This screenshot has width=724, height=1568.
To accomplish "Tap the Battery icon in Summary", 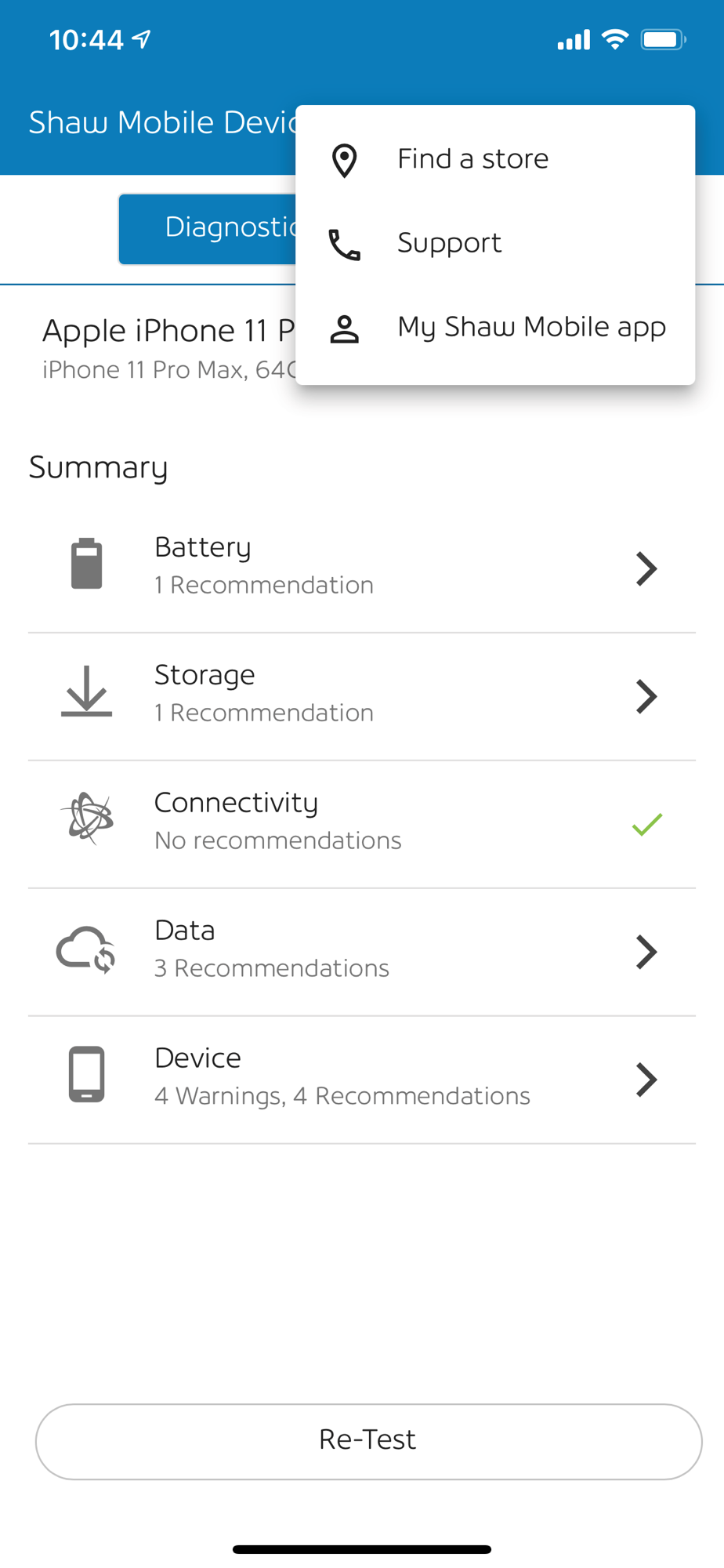I will pyautogui.click(x=87, y=564).
